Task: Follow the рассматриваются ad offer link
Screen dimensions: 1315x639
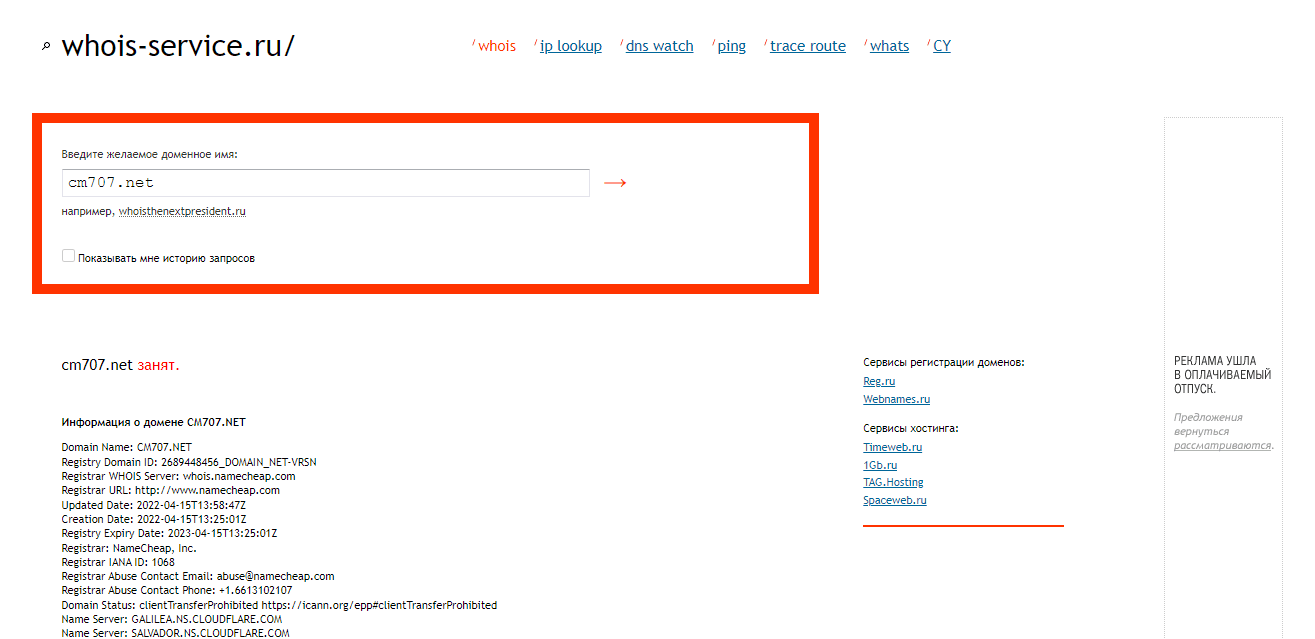Action: [x=1222, y=446]
